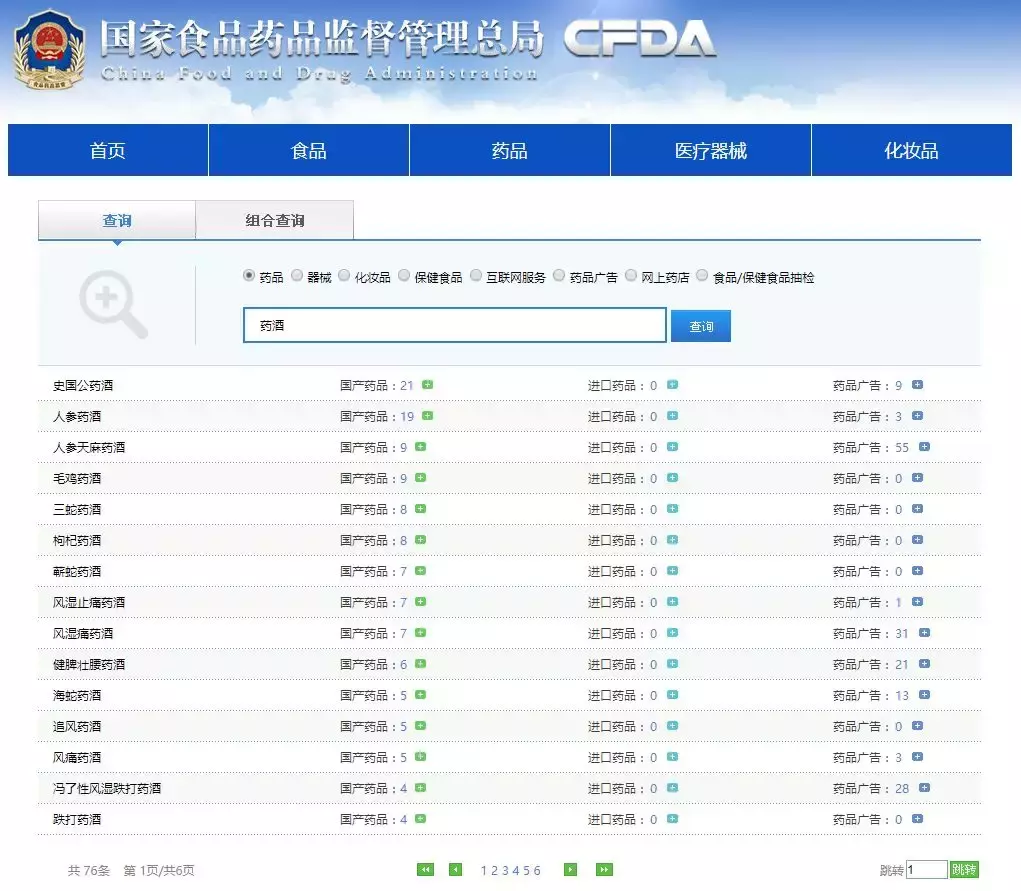Expand 药品广告 plus icon for 风湿痛药酒
The image size is (1021, 891).
[924, 633]
